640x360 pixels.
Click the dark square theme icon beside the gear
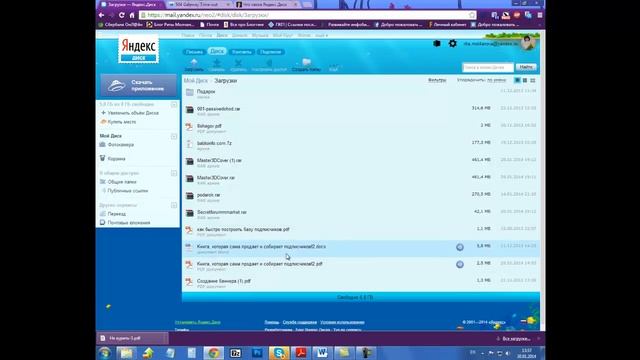pos(437,43)
